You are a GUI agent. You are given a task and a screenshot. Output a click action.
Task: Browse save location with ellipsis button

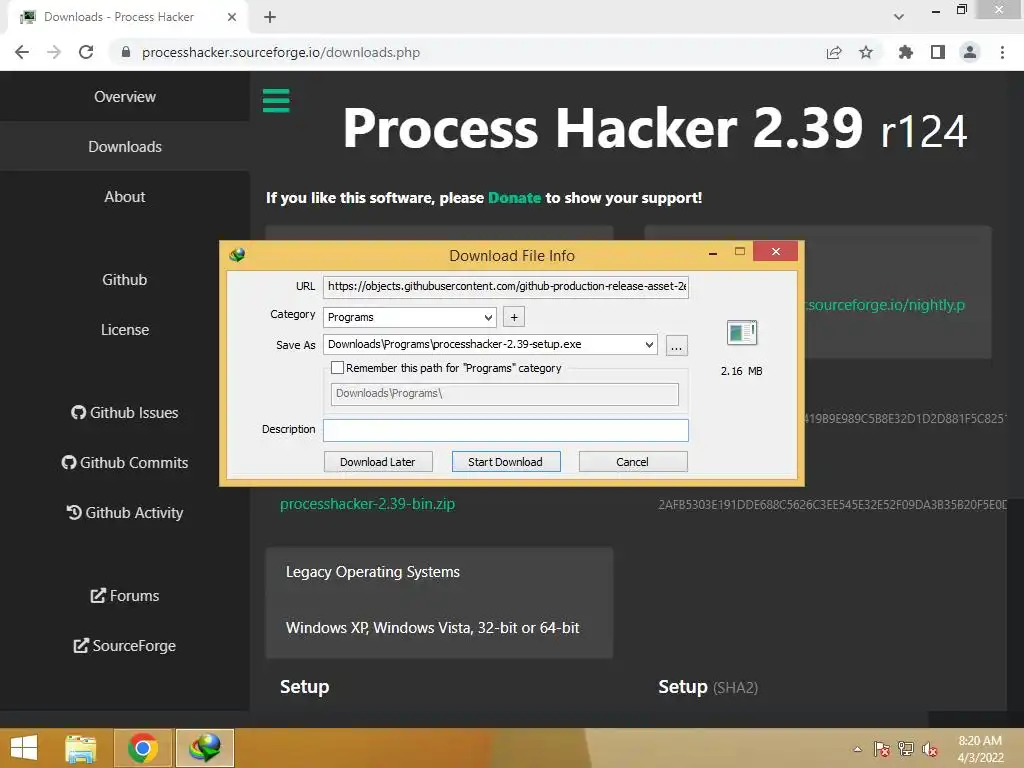[676, 345]
